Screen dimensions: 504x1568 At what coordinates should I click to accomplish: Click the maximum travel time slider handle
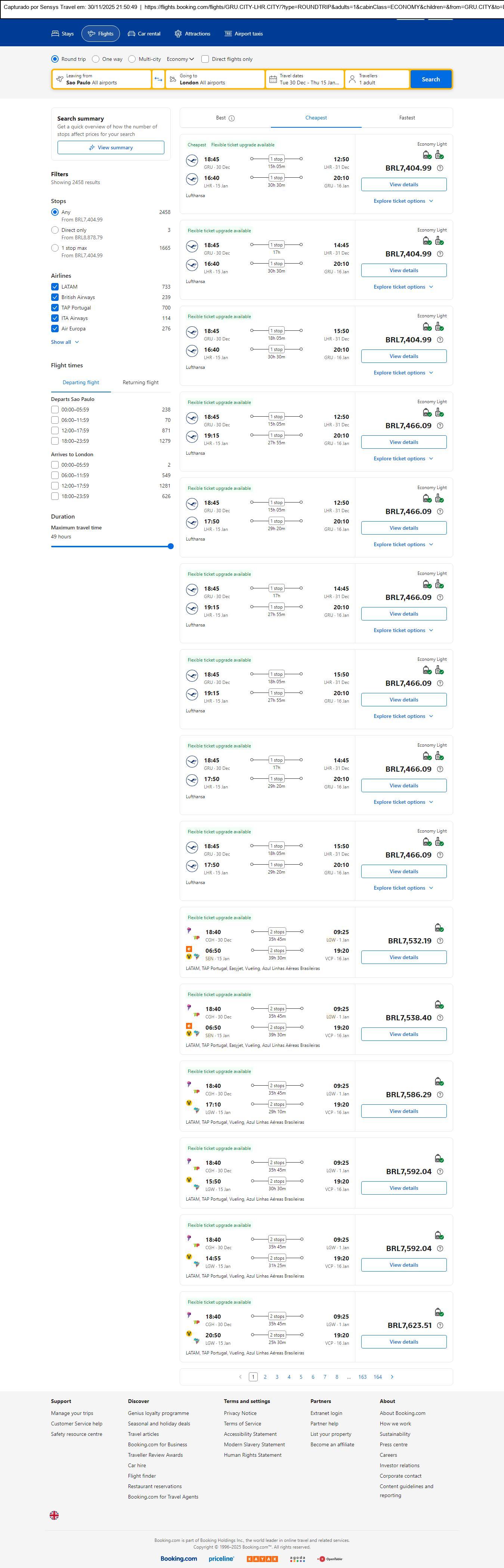coord(171,546)
